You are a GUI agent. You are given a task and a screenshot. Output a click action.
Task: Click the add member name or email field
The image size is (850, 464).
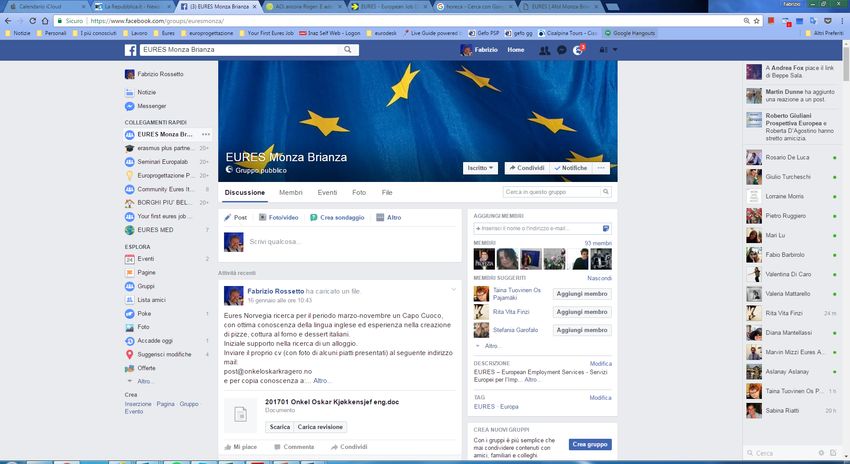tap(537, 228)
